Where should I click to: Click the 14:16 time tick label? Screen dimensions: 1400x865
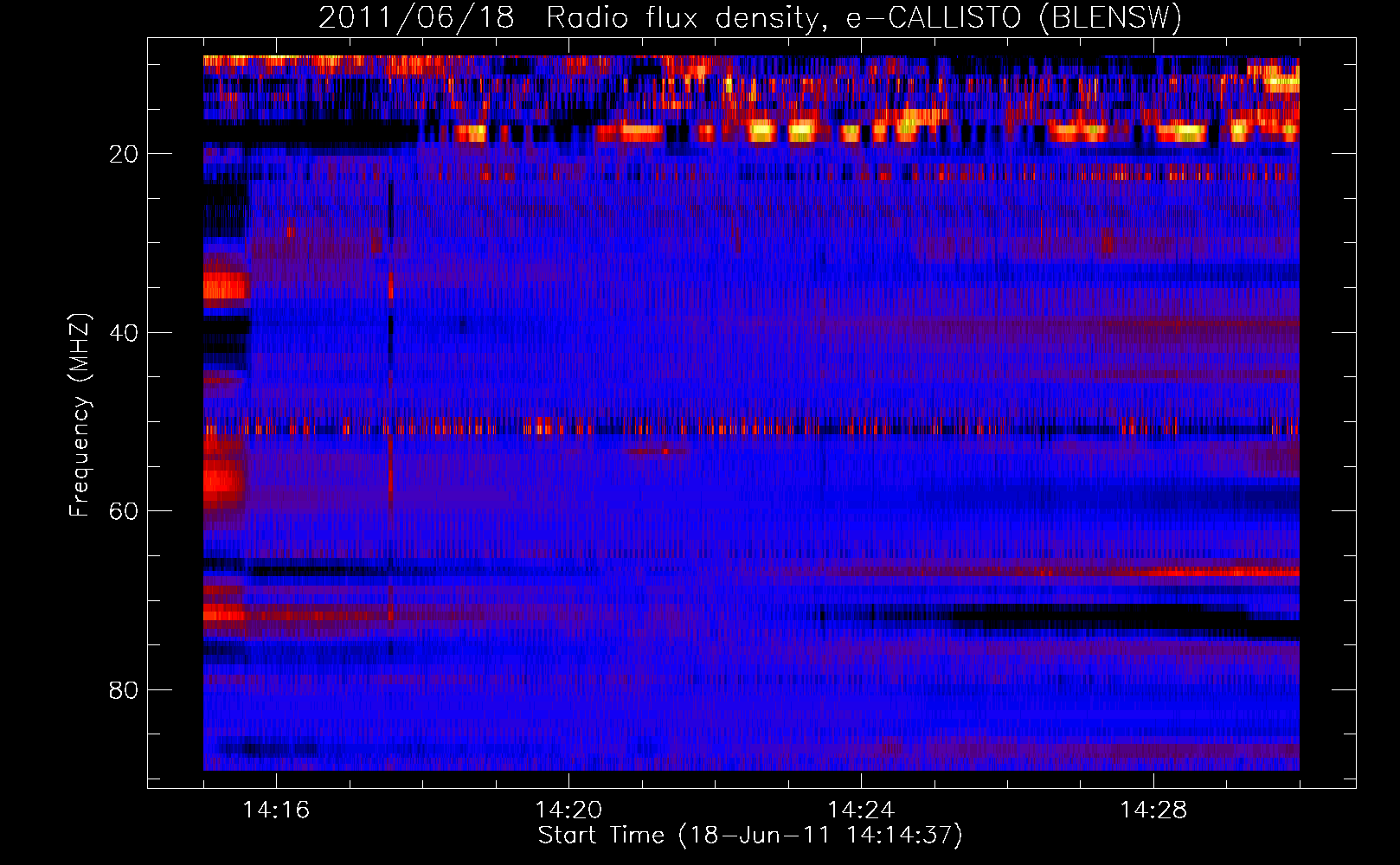pos(276,811)
